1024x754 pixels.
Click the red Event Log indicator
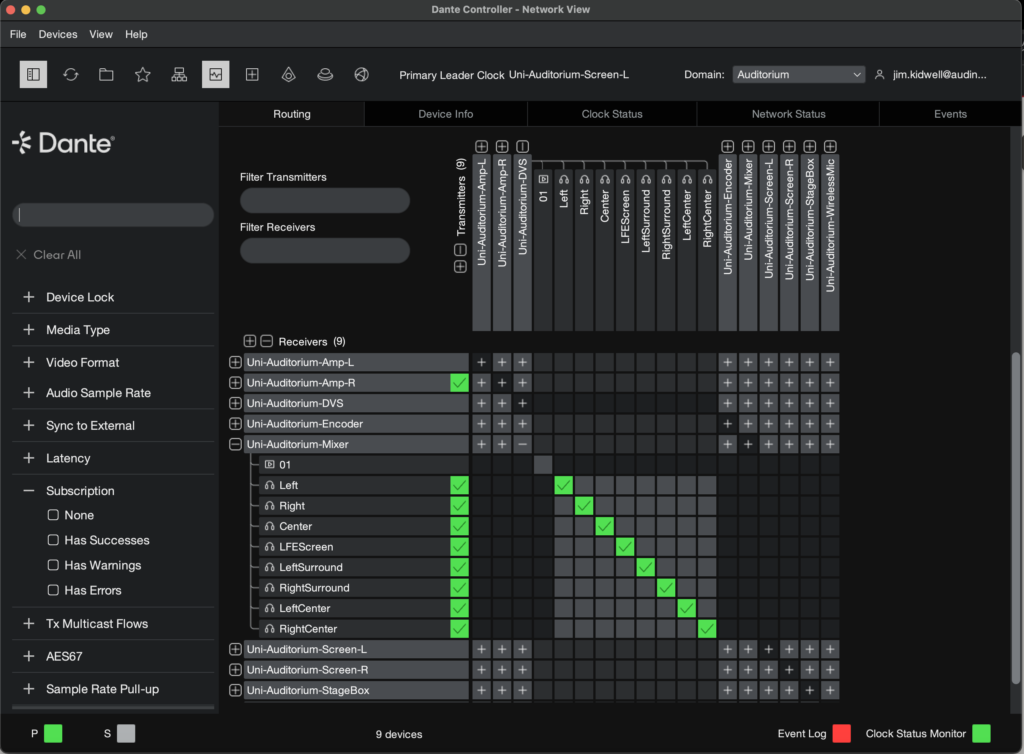point(841,734)
